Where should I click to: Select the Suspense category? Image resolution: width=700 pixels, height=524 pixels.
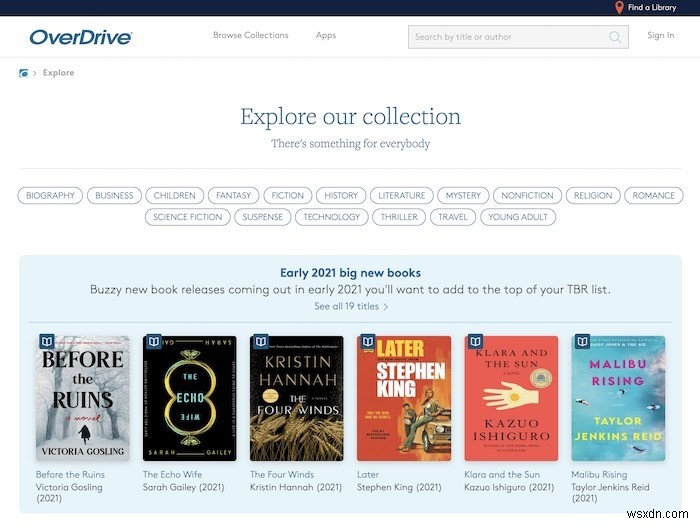tap(262, 217)
